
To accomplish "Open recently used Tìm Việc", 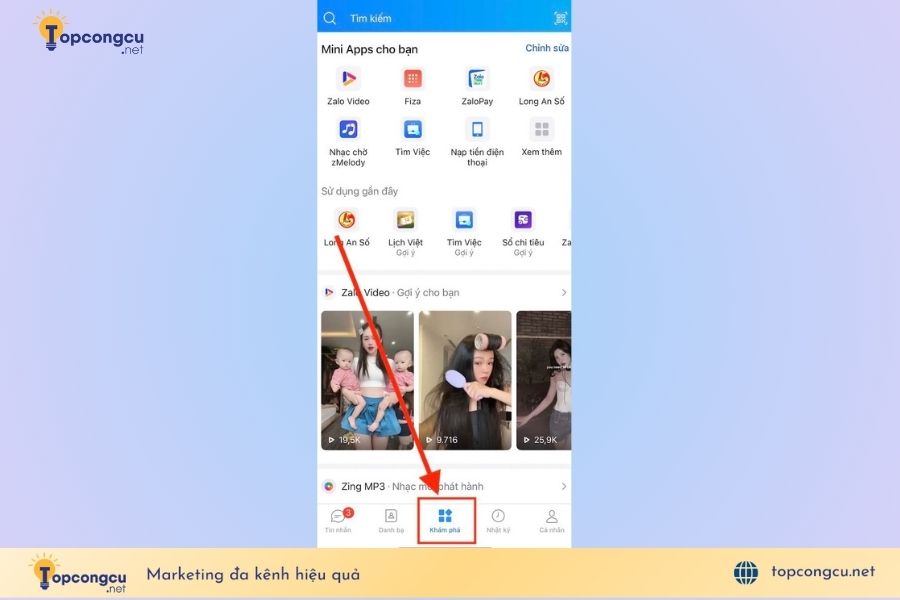I will (x=464, y=232).
